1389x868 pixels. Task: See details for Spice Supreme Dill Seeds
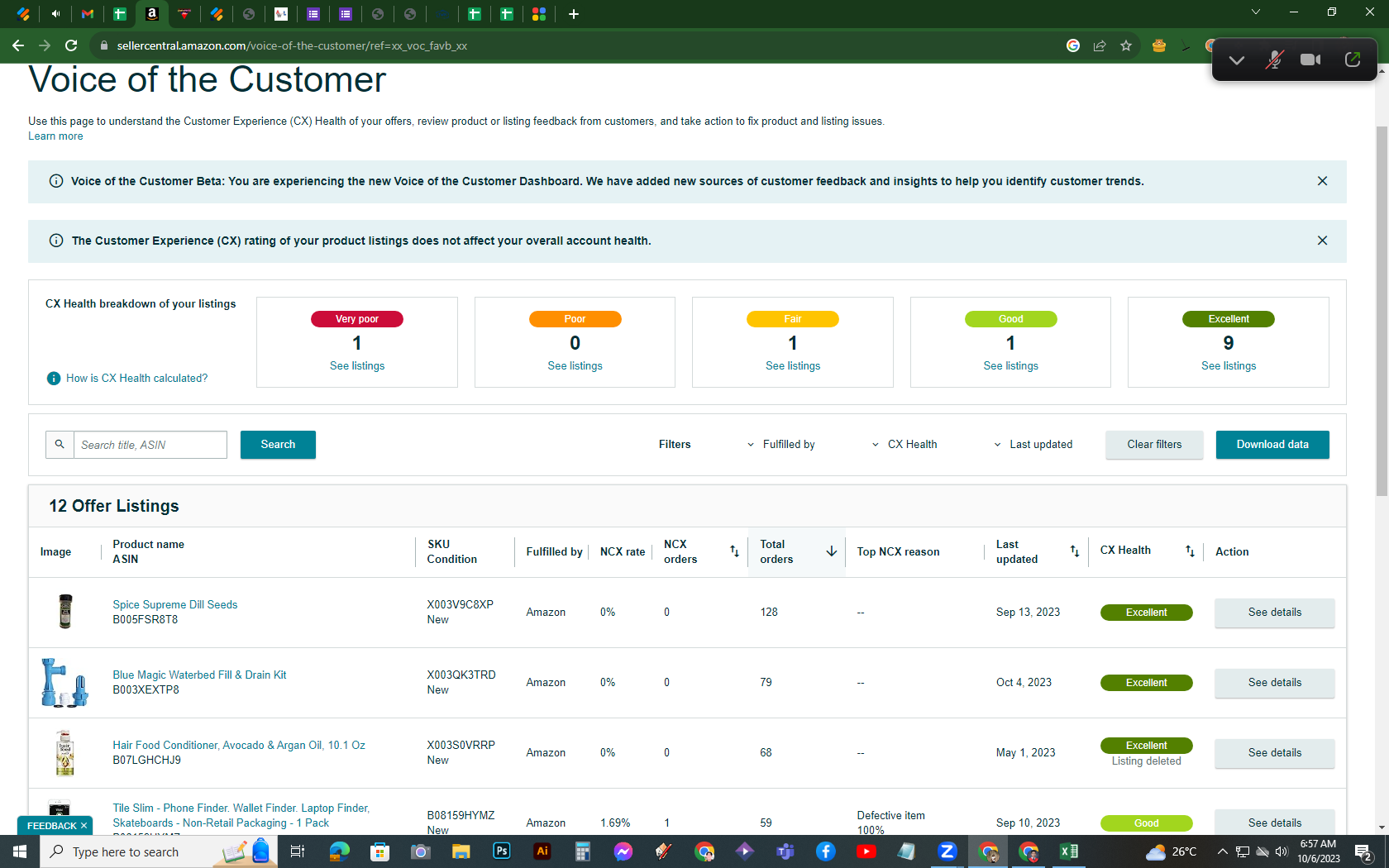[1274, 613]
